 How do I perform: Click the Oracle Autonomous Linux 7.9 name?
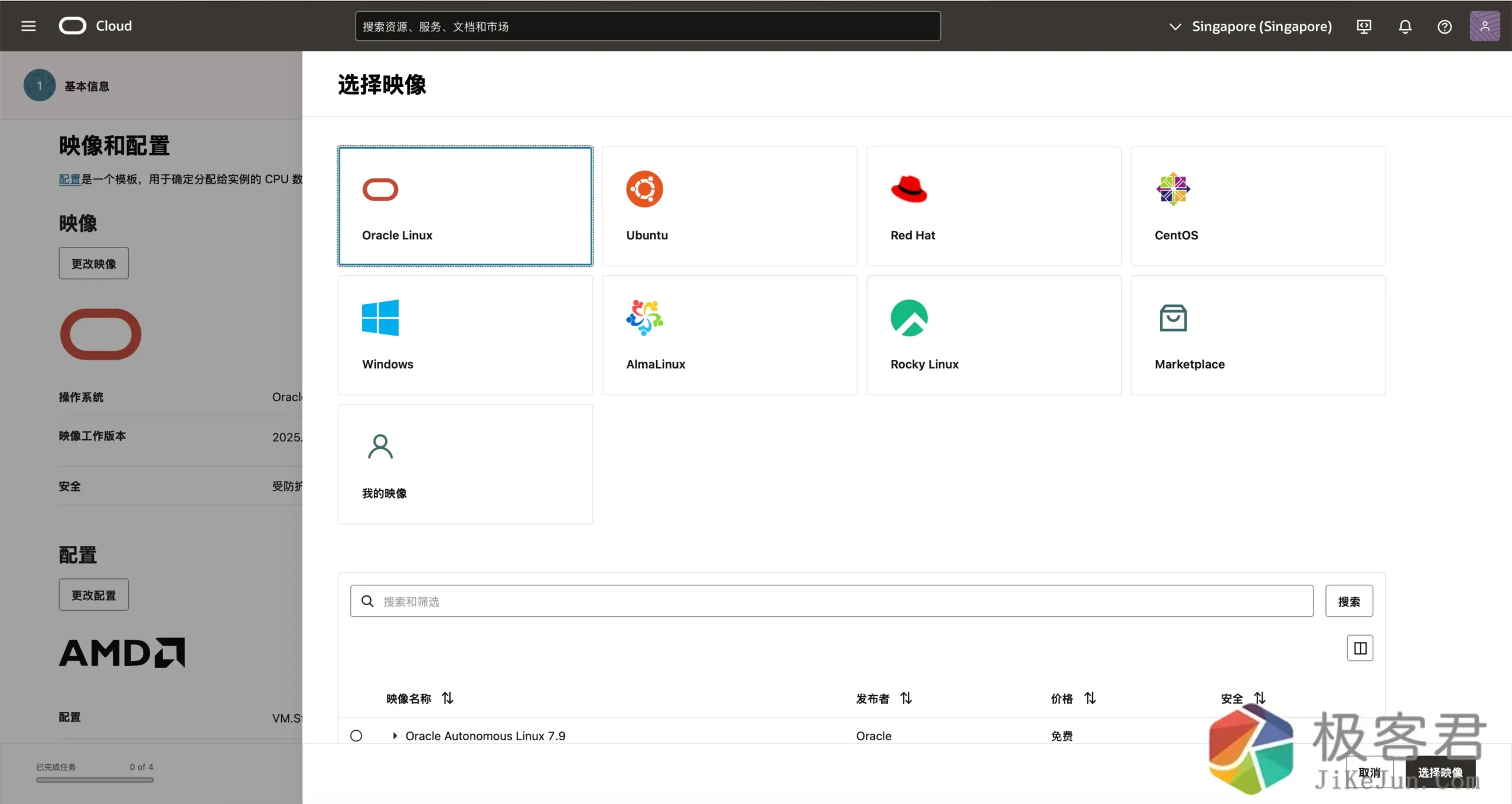pyautogui.click(x=485, y=735)
